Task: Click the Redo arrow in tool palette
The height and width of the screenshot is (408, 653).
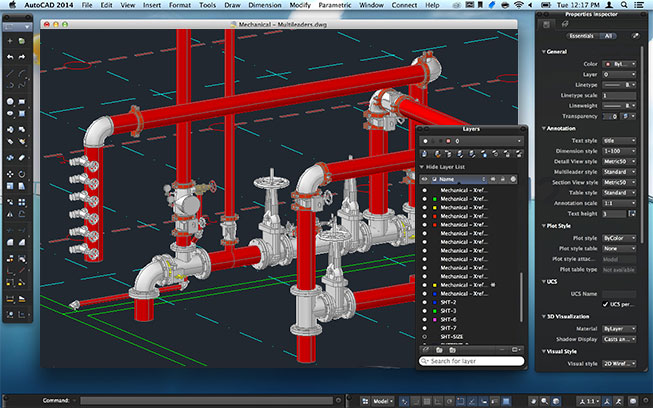Action: coord(22,57)
